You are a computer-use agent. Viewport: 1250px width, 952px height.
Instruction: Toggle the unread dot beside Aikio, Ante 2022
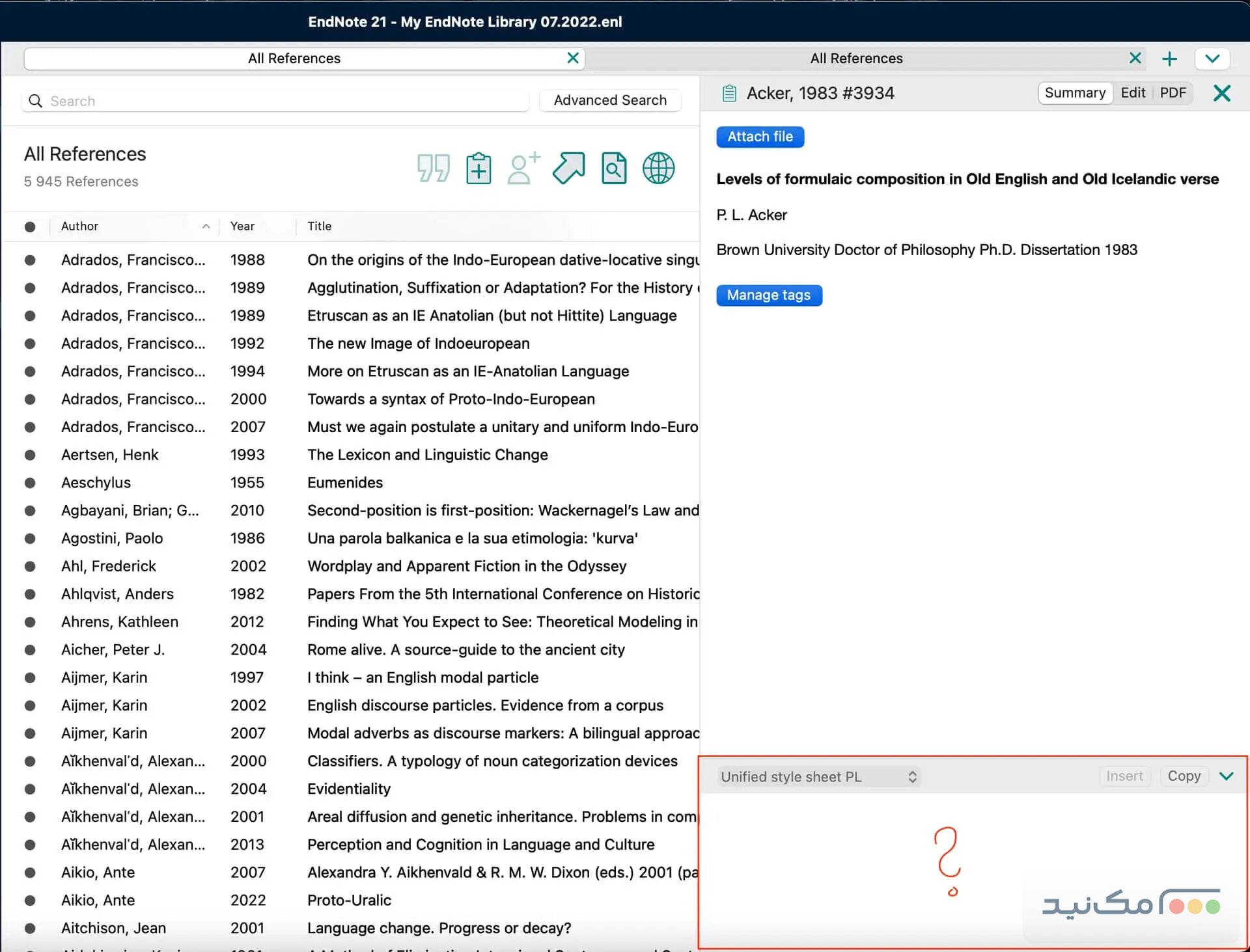pyautogui.click(x=31, y=900)
